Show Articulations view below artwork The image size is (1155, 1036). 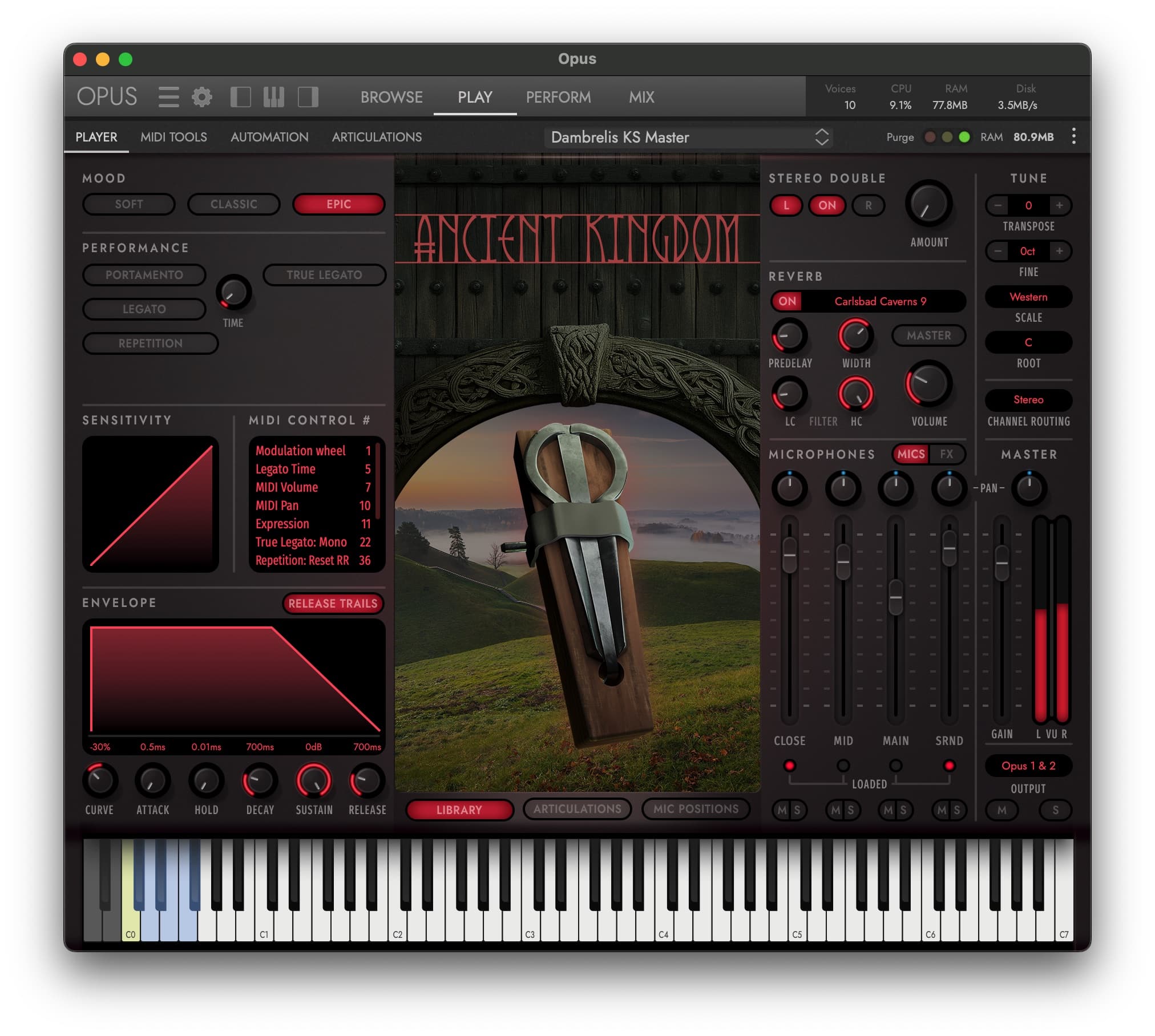tap(577, 809)
